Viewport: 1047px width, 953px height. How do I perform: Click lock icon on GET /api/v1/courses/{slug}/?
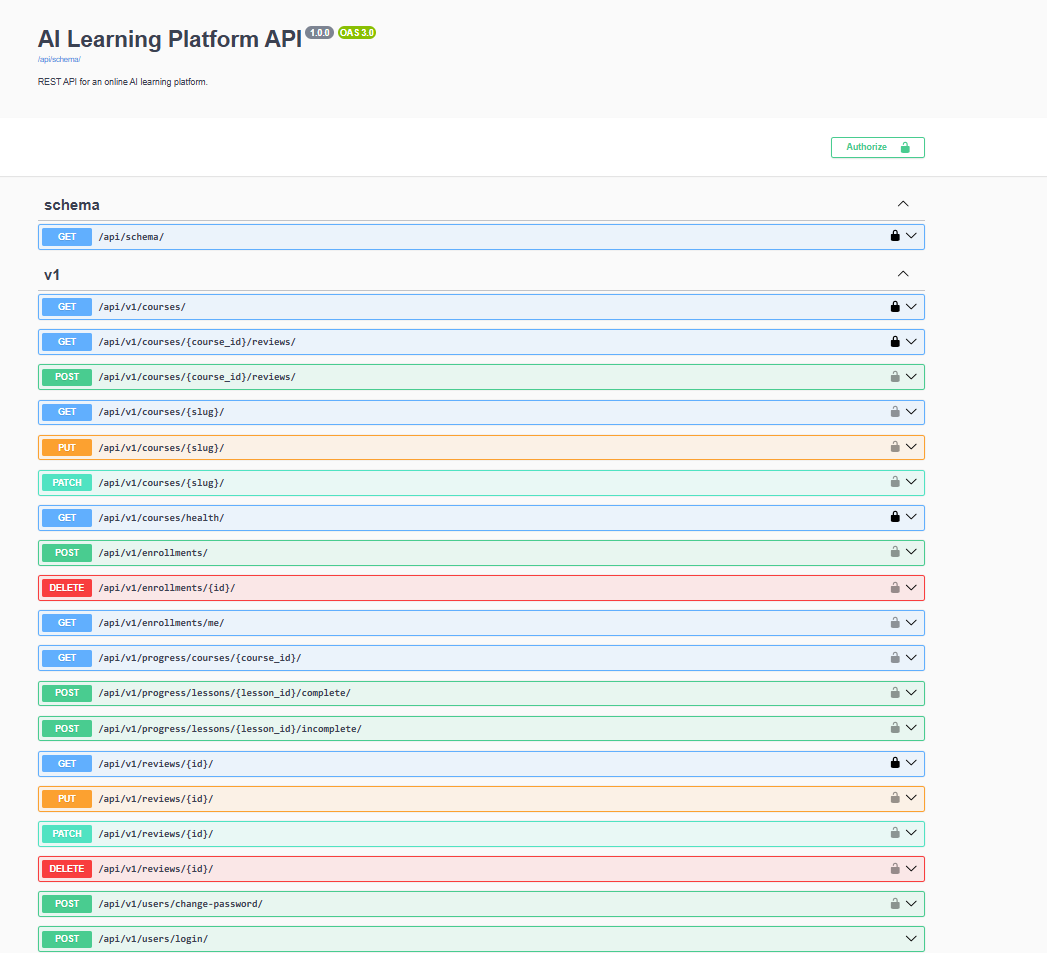coord(895,411)
